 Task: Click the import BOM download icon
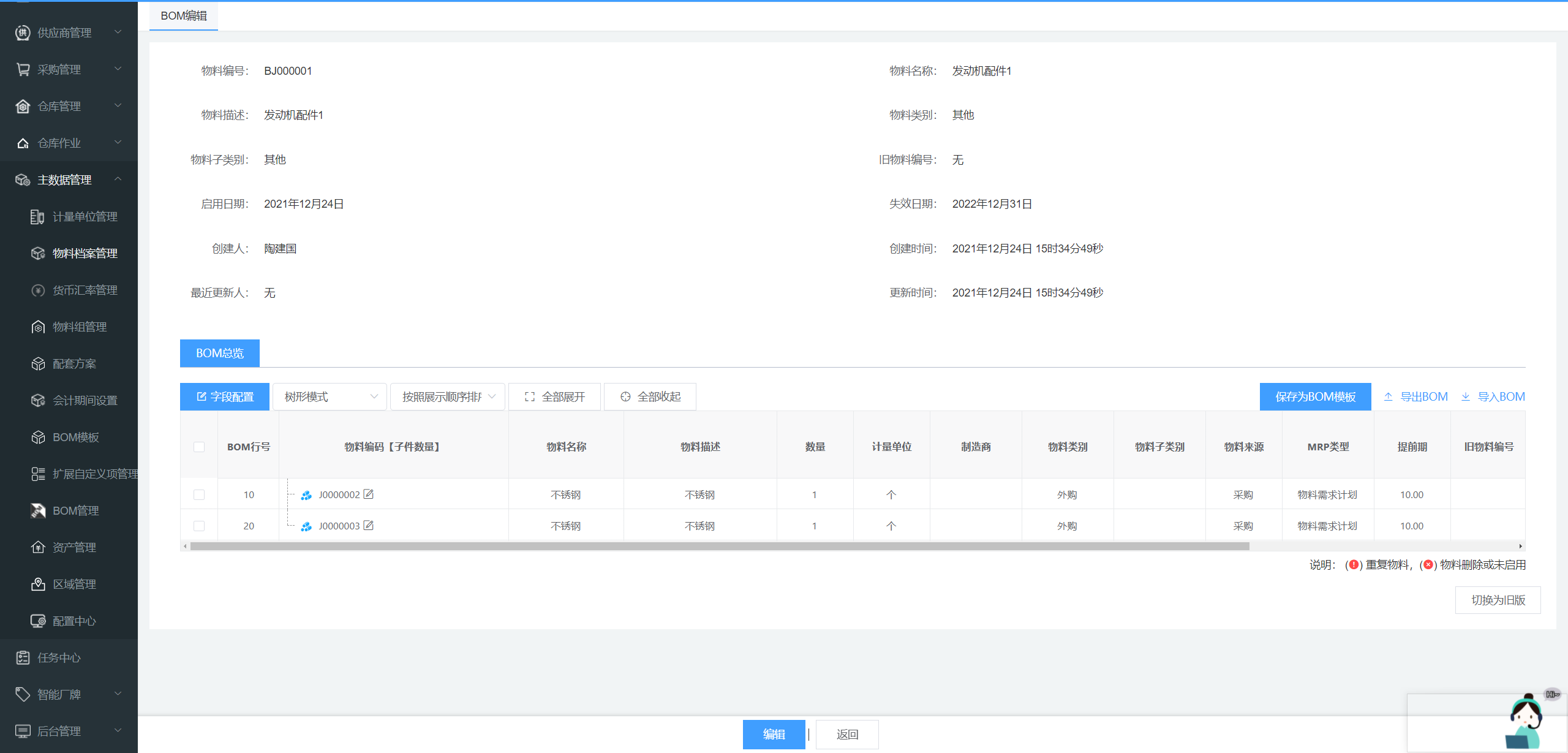point(1466,396)
